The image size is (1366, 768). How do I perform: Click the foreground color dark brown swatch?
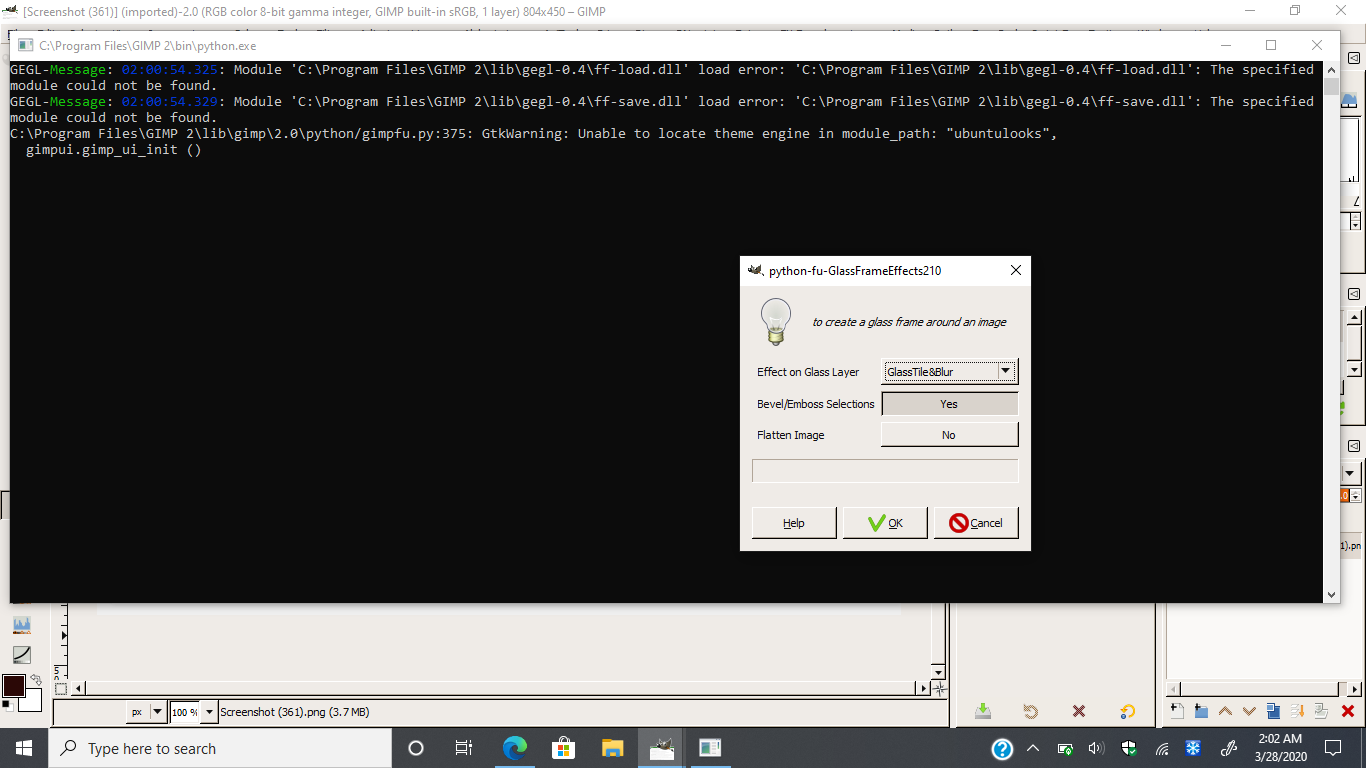[13, 685]
